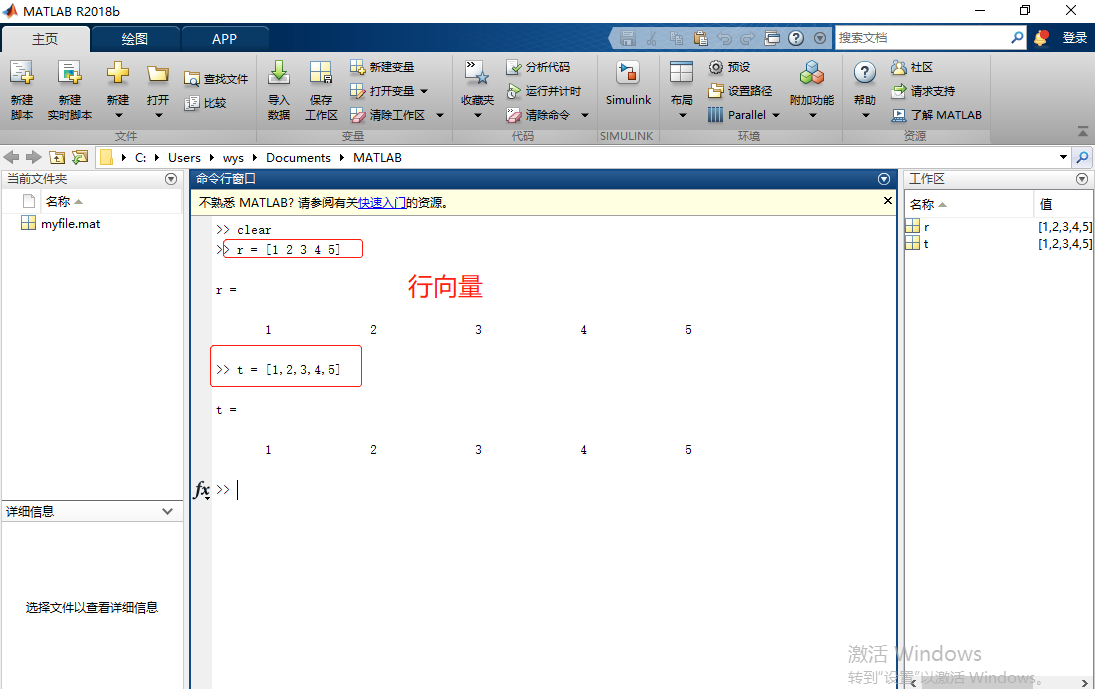Viewport: 1095px width, 689px height.
Task: Collapse 详细信息 panel chevron
Action: [x=168, y=512]
